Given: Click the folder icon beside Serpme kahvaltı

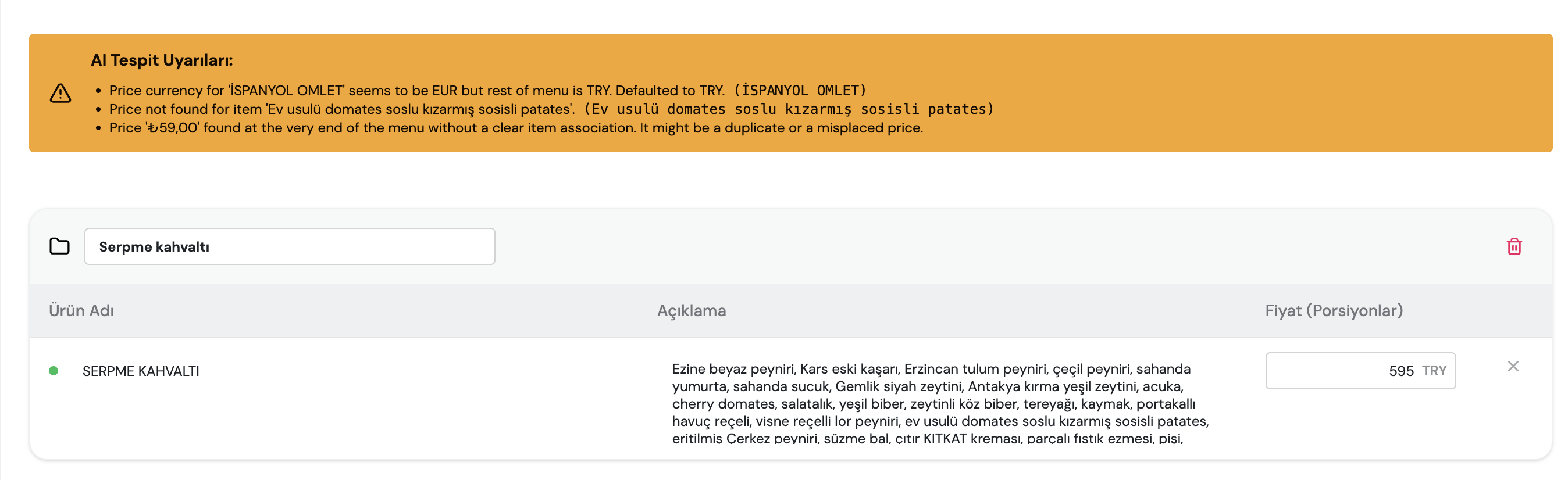Looking at the screenshot, I should tap(59, 246).
